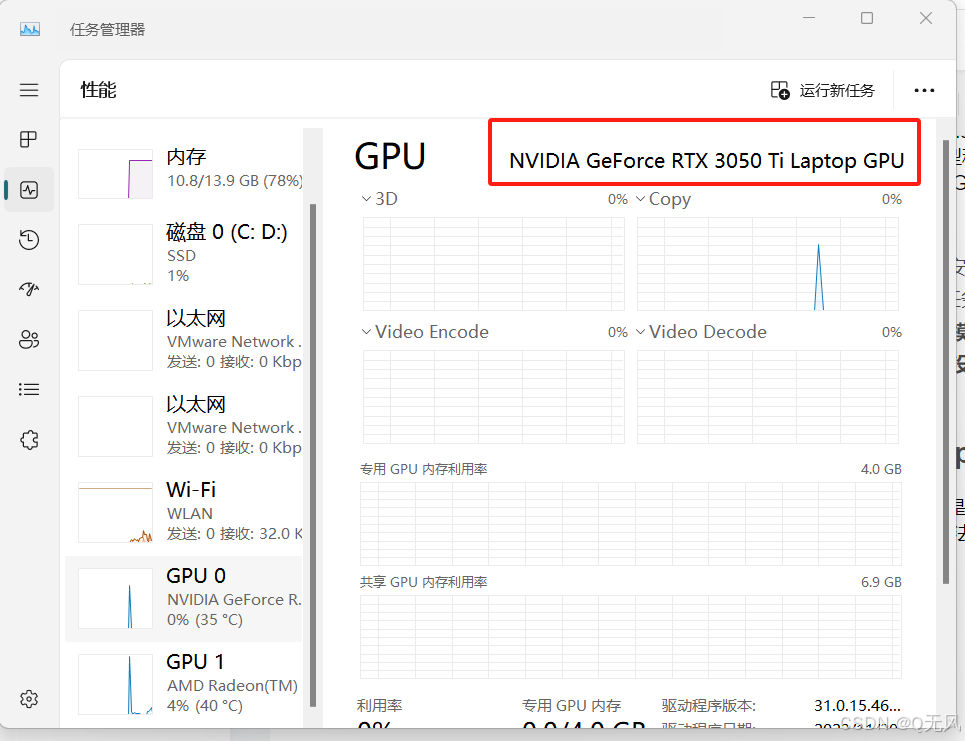Screen dimensions: 965x741
Task: Open the Startup apps page icon
Action: (x=29, y=289)
